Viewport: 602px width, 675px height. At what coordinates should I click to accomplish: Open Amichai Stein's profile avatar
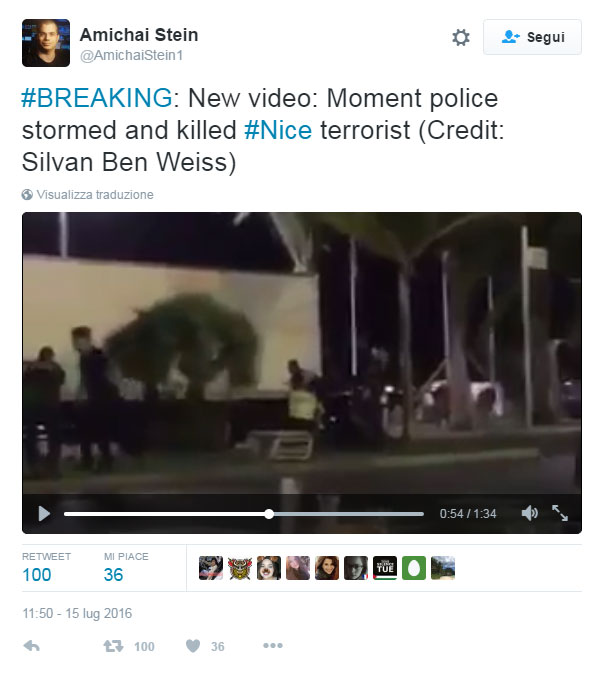[x=46, y=43]
